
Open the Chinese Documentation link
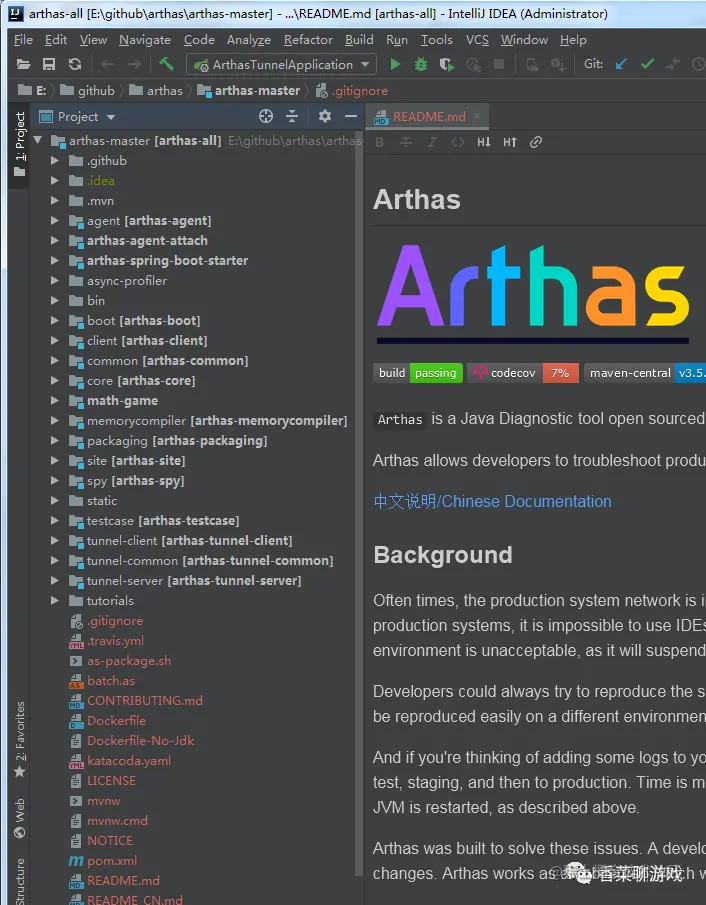(492, 501)
